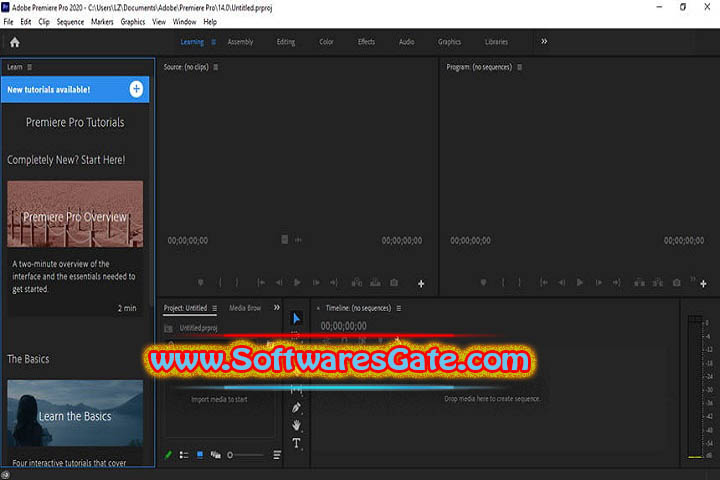The width and height of the screenshot is (720, 480).
Task: Add new tutorials with plus icon
Action: coord(136,89)
